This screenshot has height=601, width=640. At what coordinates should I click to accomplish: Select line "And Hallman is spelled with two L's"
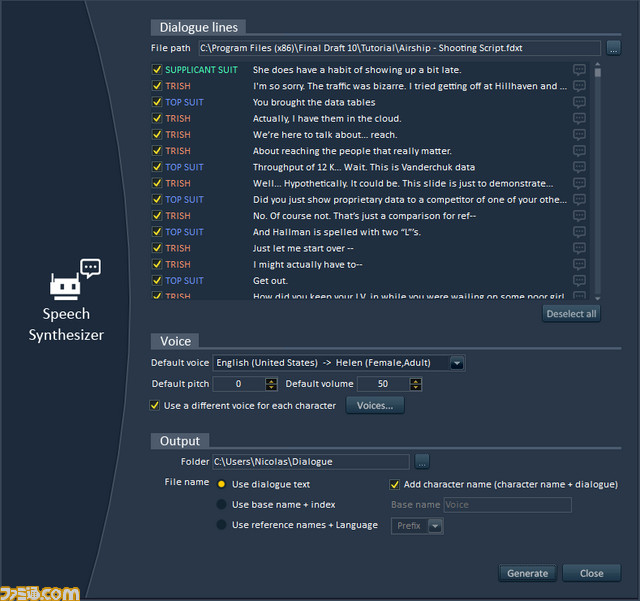[337, 232]
